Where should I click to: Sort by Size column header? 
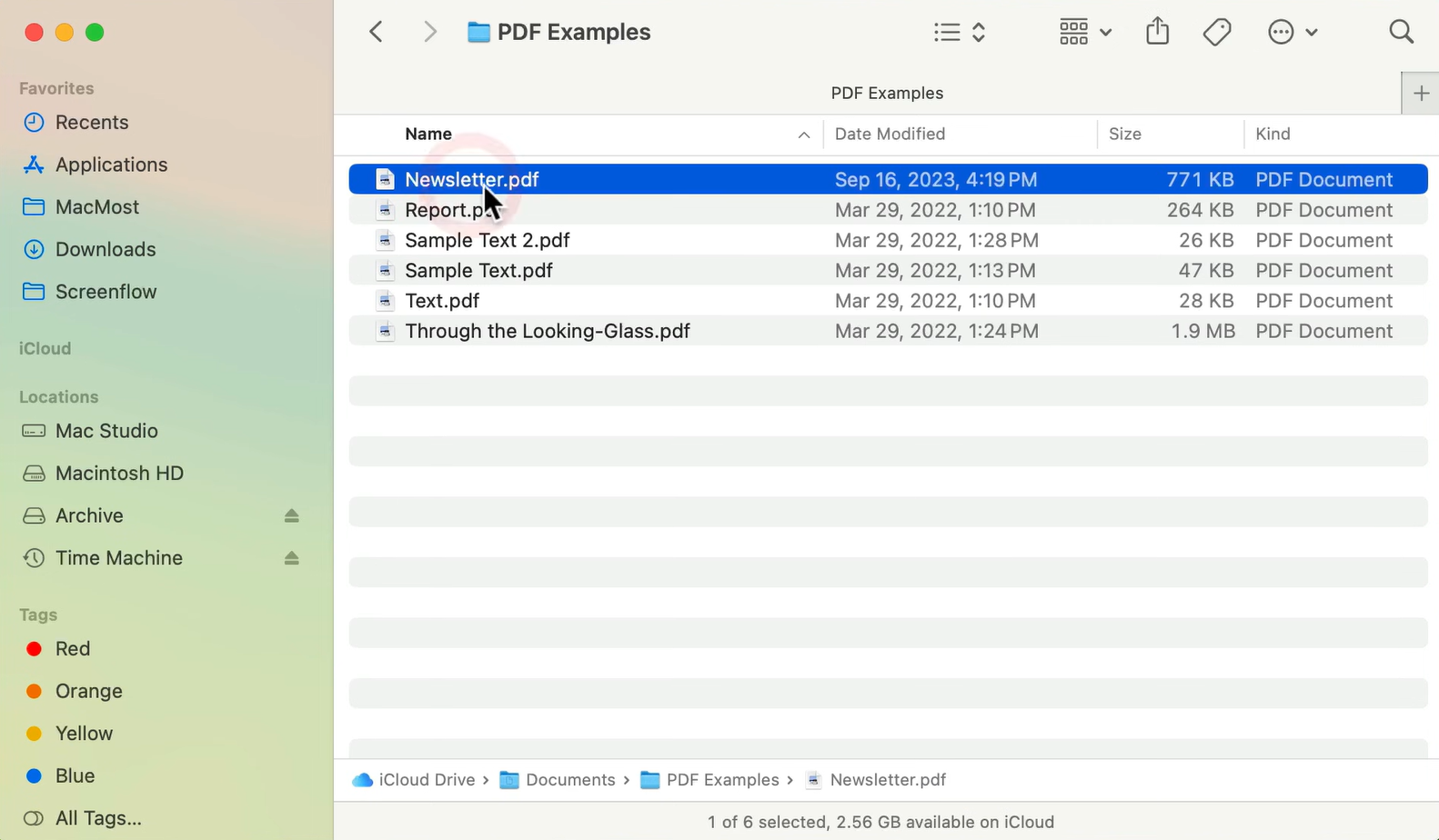1125,134
